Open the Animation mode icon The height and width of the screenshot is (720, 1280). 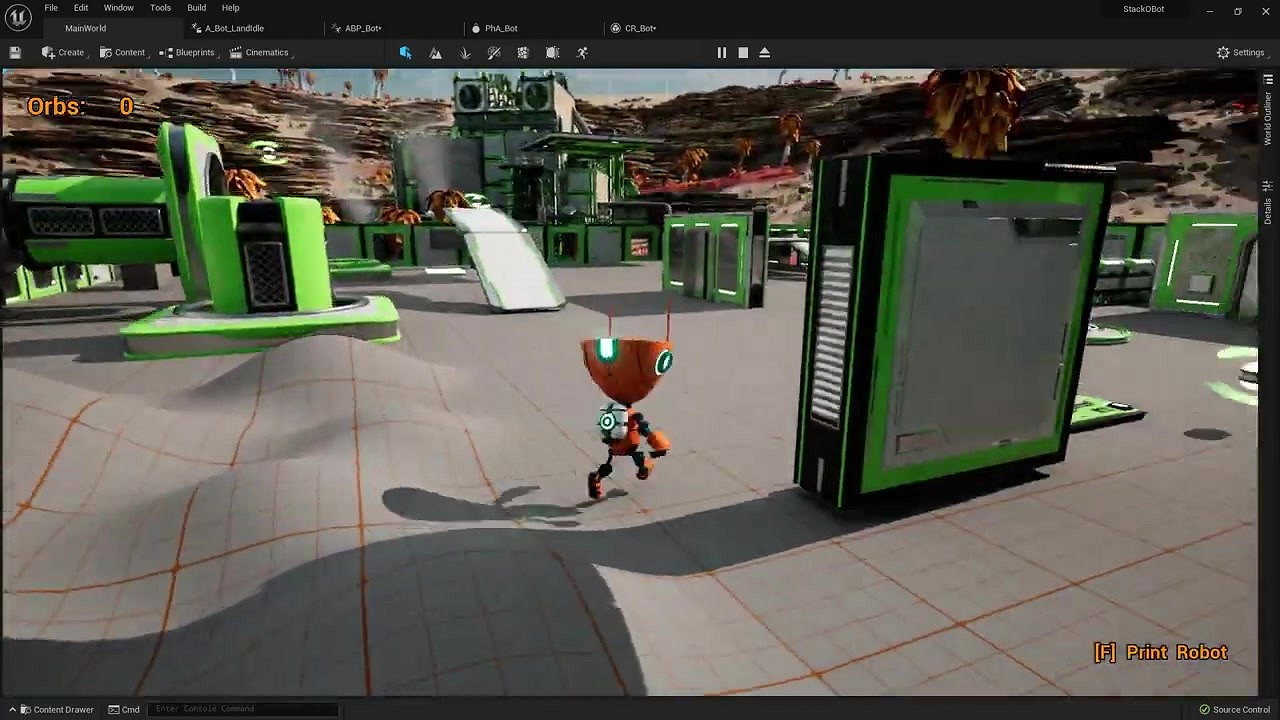(582, 52)
